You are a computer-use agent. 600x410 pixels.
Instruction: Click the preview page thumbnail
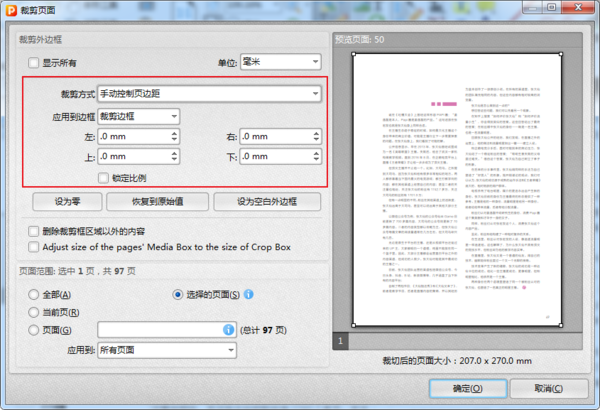click(x=457, y=190)
